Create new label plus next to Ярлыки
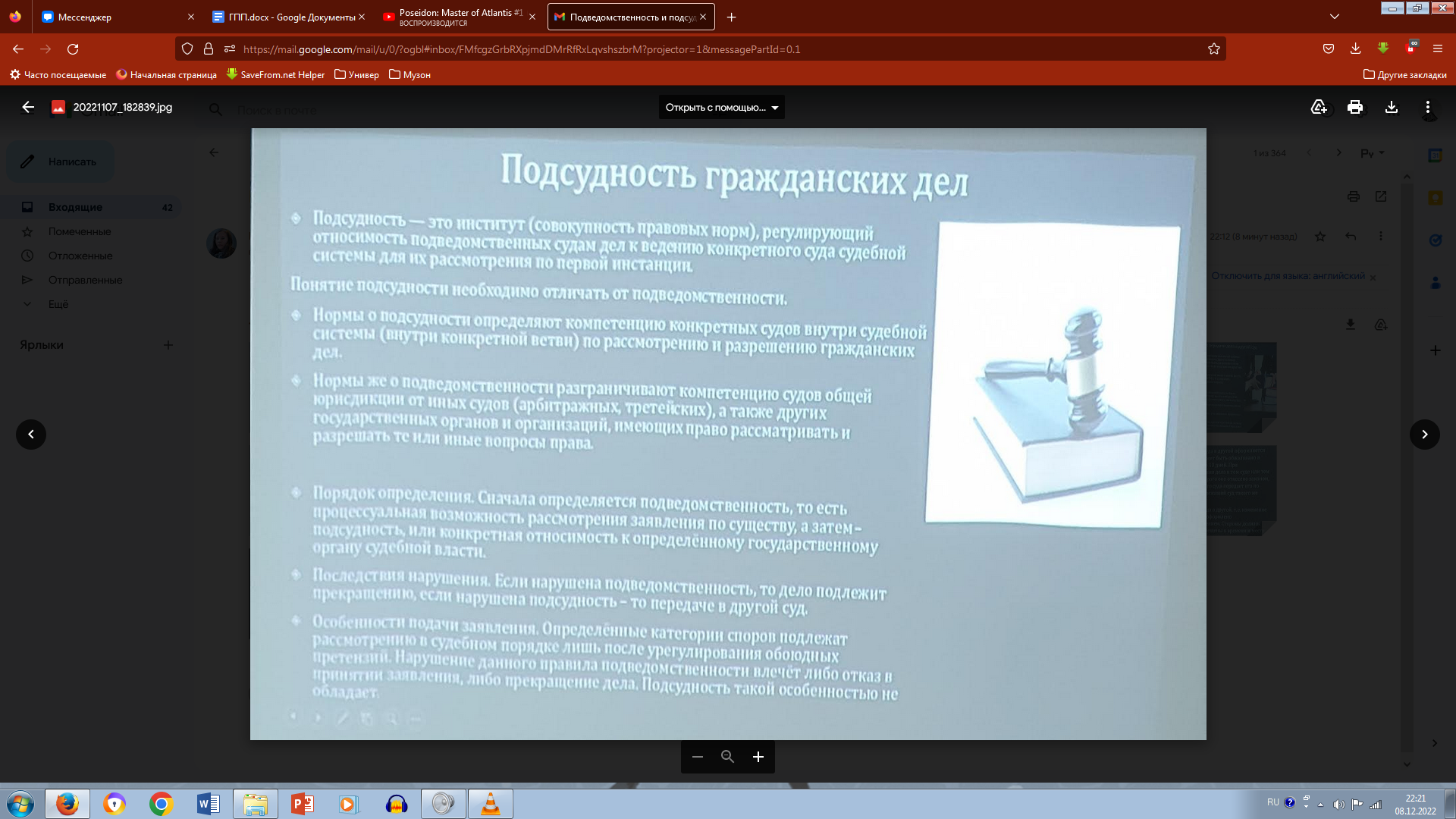This screenshot has height=819, width=1456. pos(168,345)
